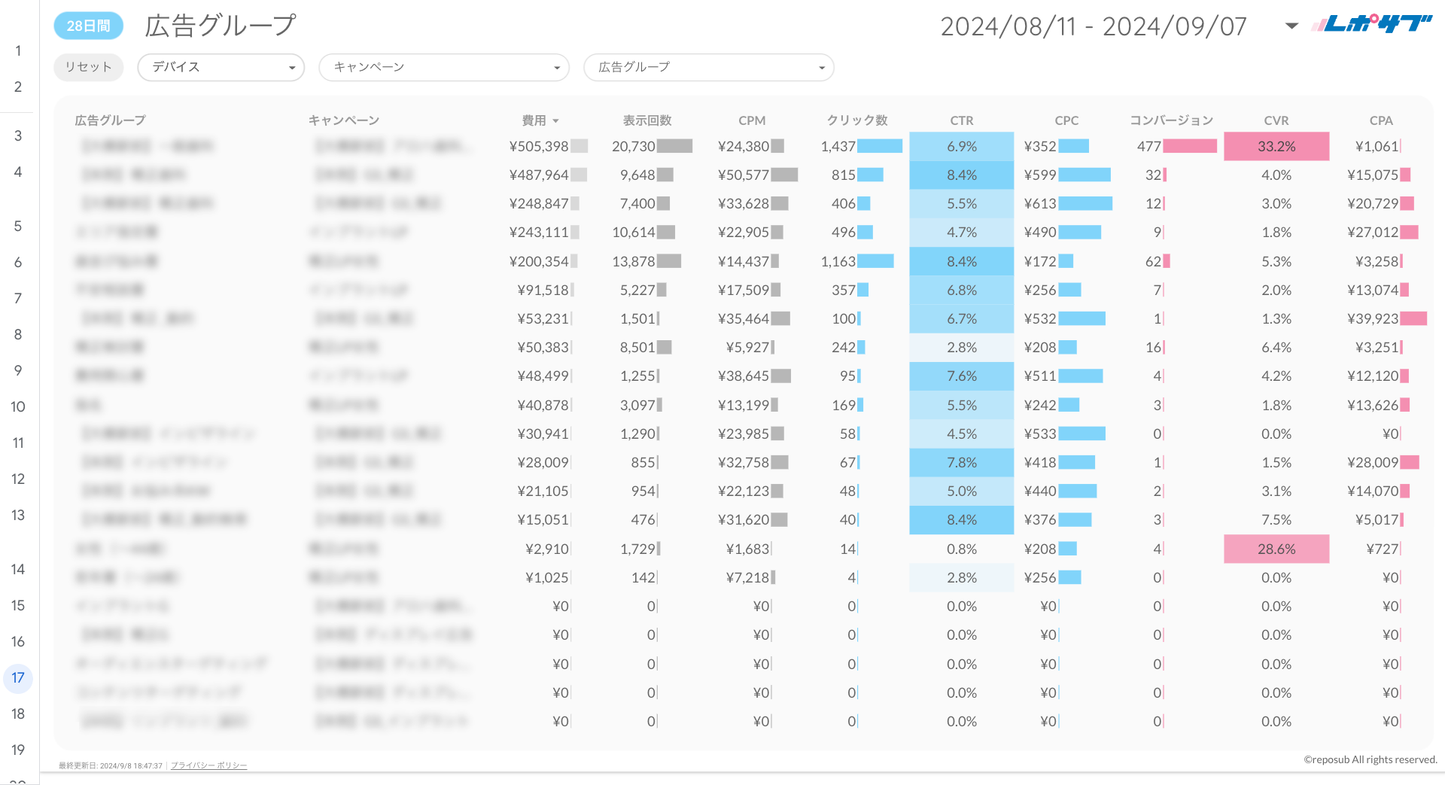Click the pink 28.6% CVR cell
This screenshot has height=785, width=1445.
(1276, 549)
